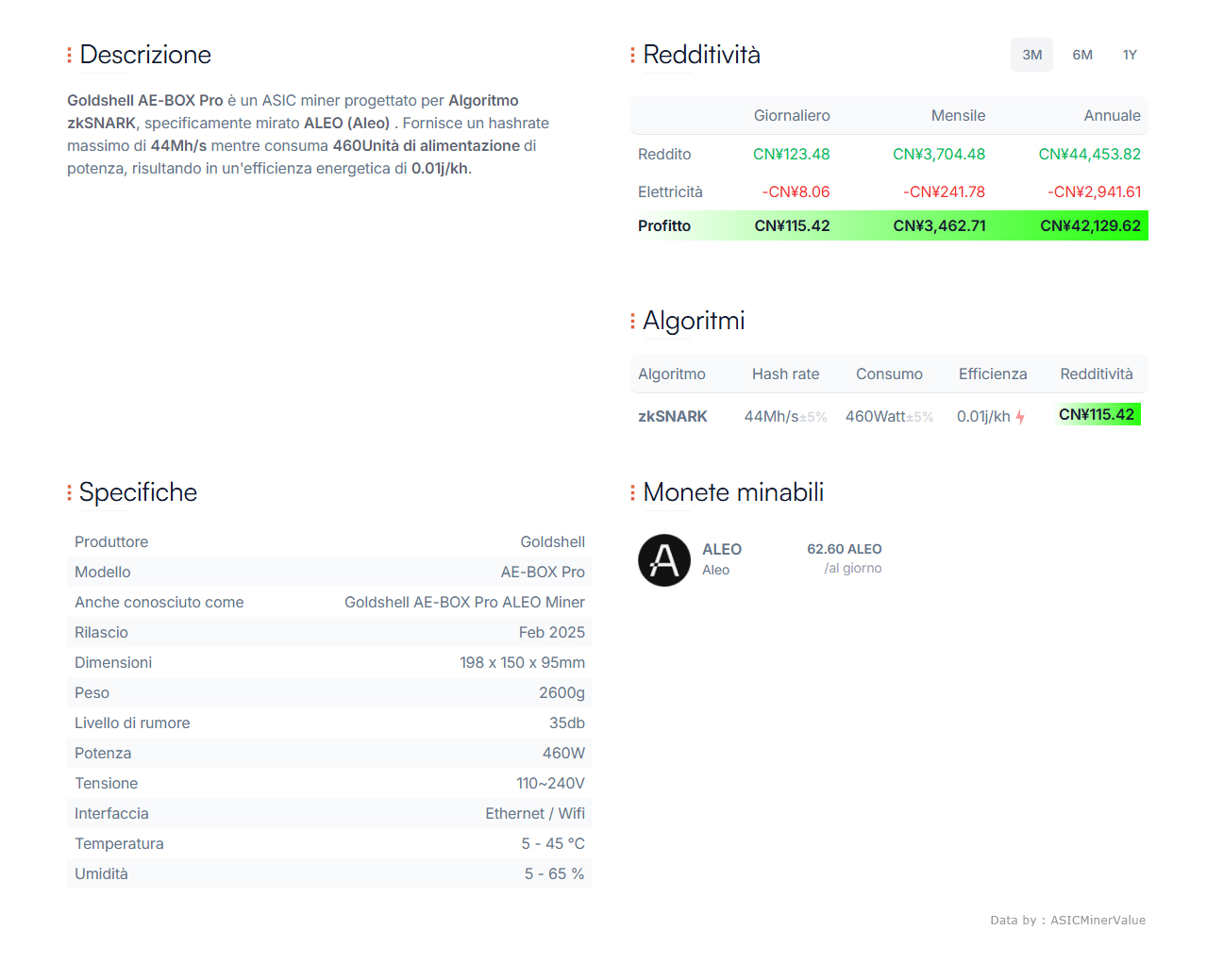
Task: Click the Consumo column header
Action: click(889, 374)
